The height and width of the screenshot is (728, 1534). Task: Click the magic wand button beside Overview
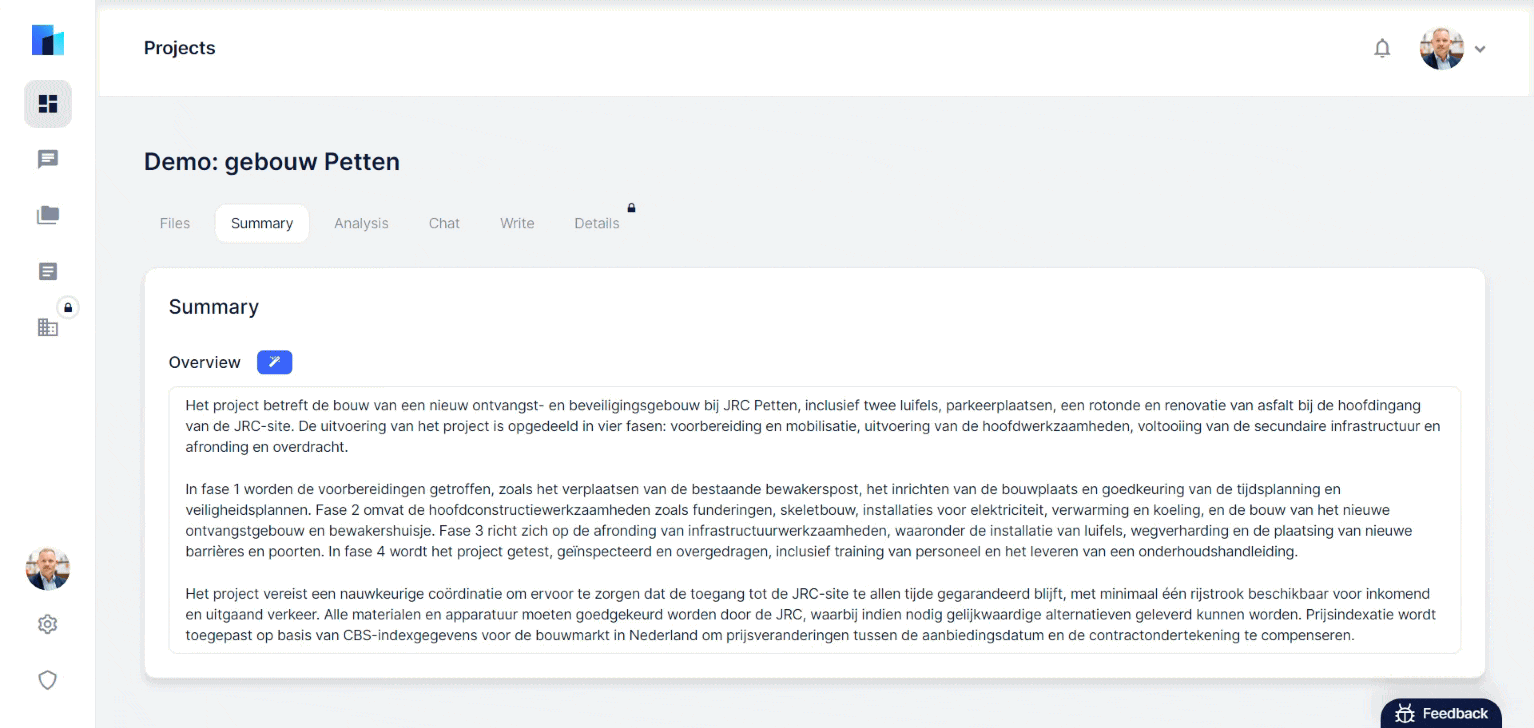tap(274, 362)
